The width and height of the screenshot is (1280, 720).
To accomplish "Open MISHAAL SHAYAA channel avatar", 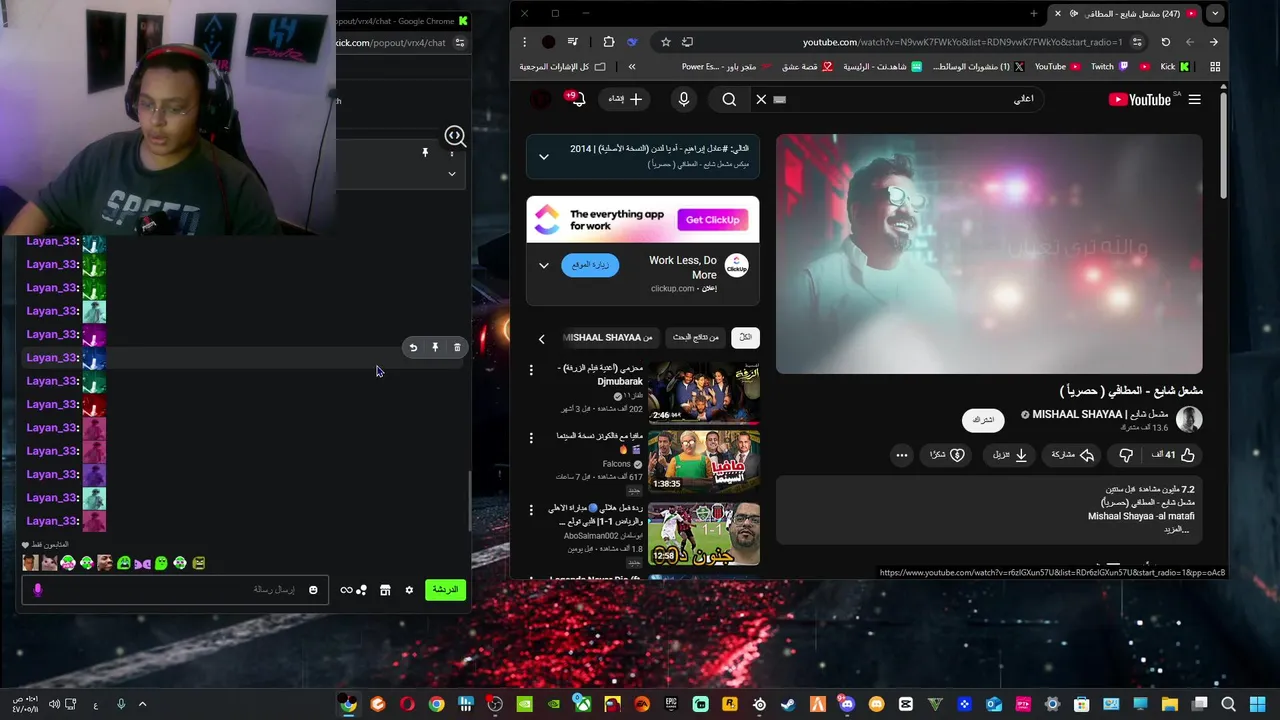I will click(x=1189, y=420).
